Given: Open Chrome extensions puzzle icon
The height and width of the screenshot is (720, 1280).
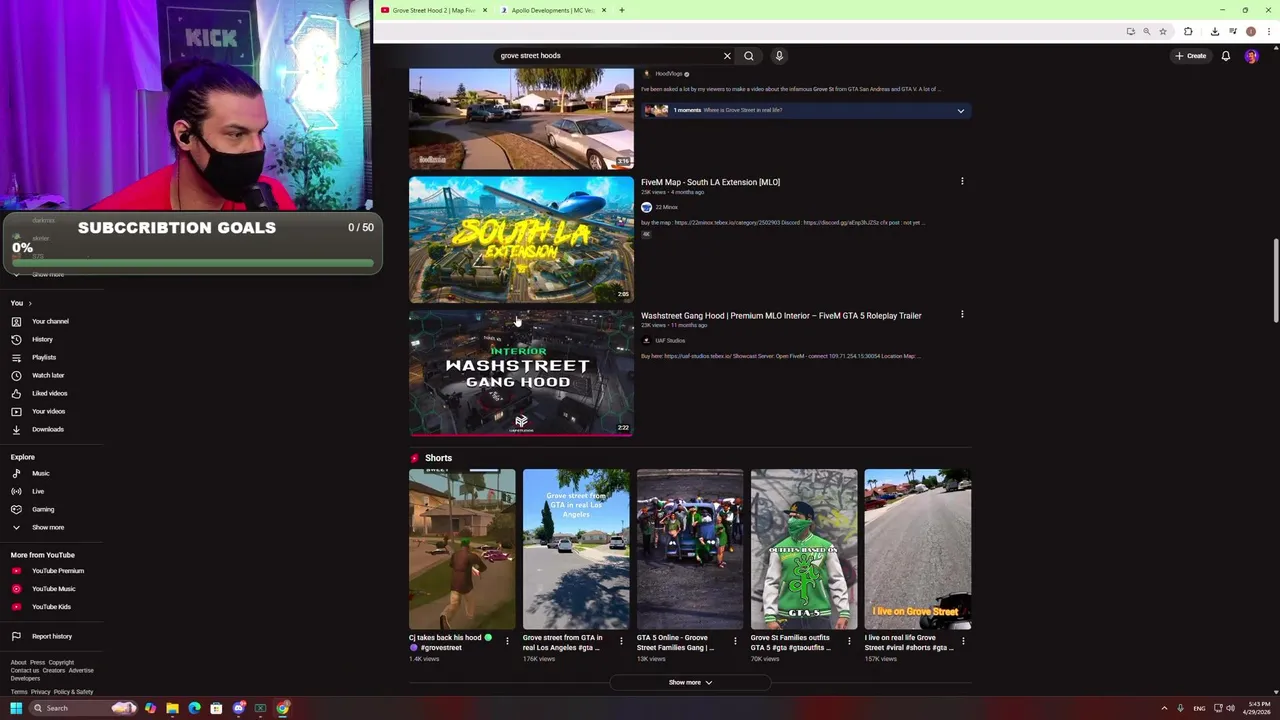Looking at the screenshot, I should [x=1188, y=31].
